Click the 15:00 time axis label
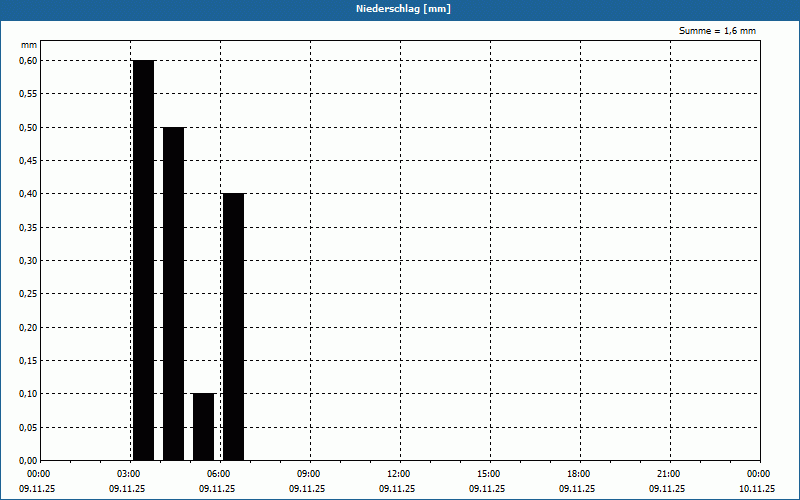The width and height of the screenshot is (800, 500). (x=488, y=473)
